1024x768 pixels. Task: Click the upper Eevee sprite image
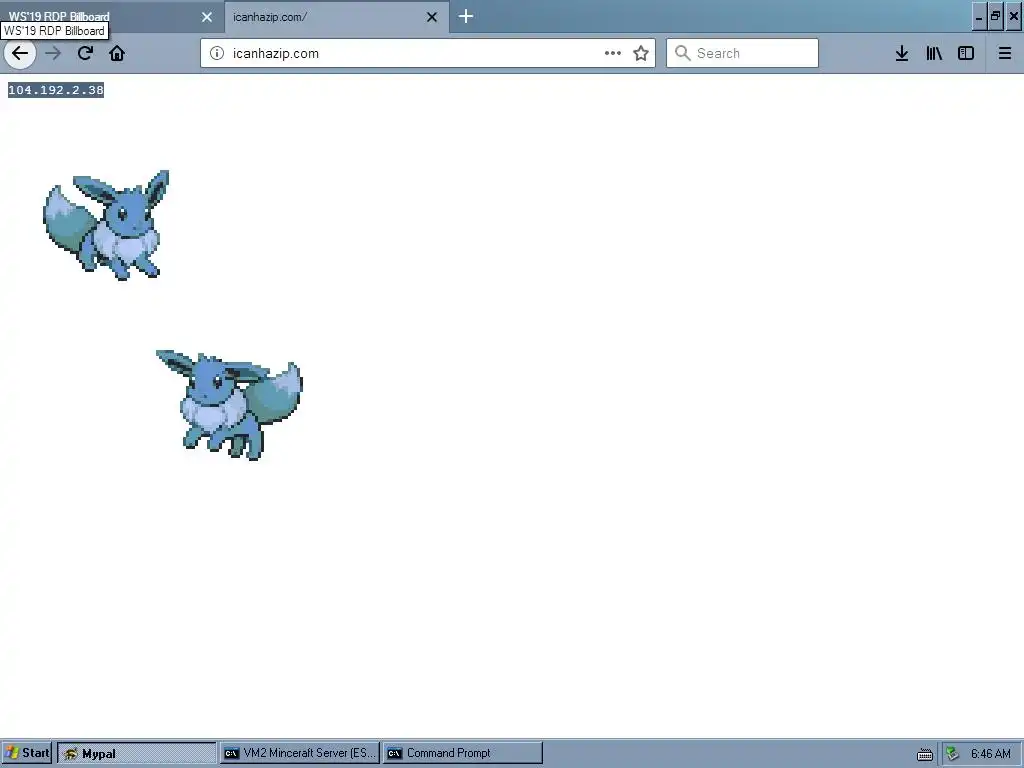(x=106, y=225)
